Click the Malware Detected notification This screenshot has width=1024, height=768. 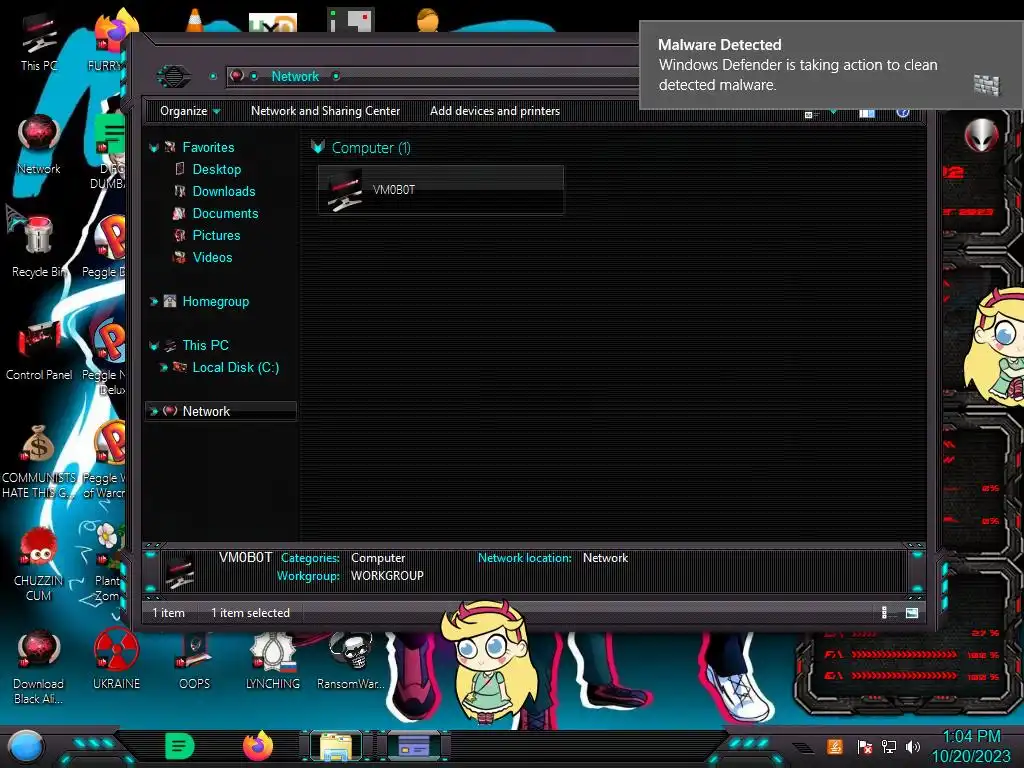[x=831, y=65]
